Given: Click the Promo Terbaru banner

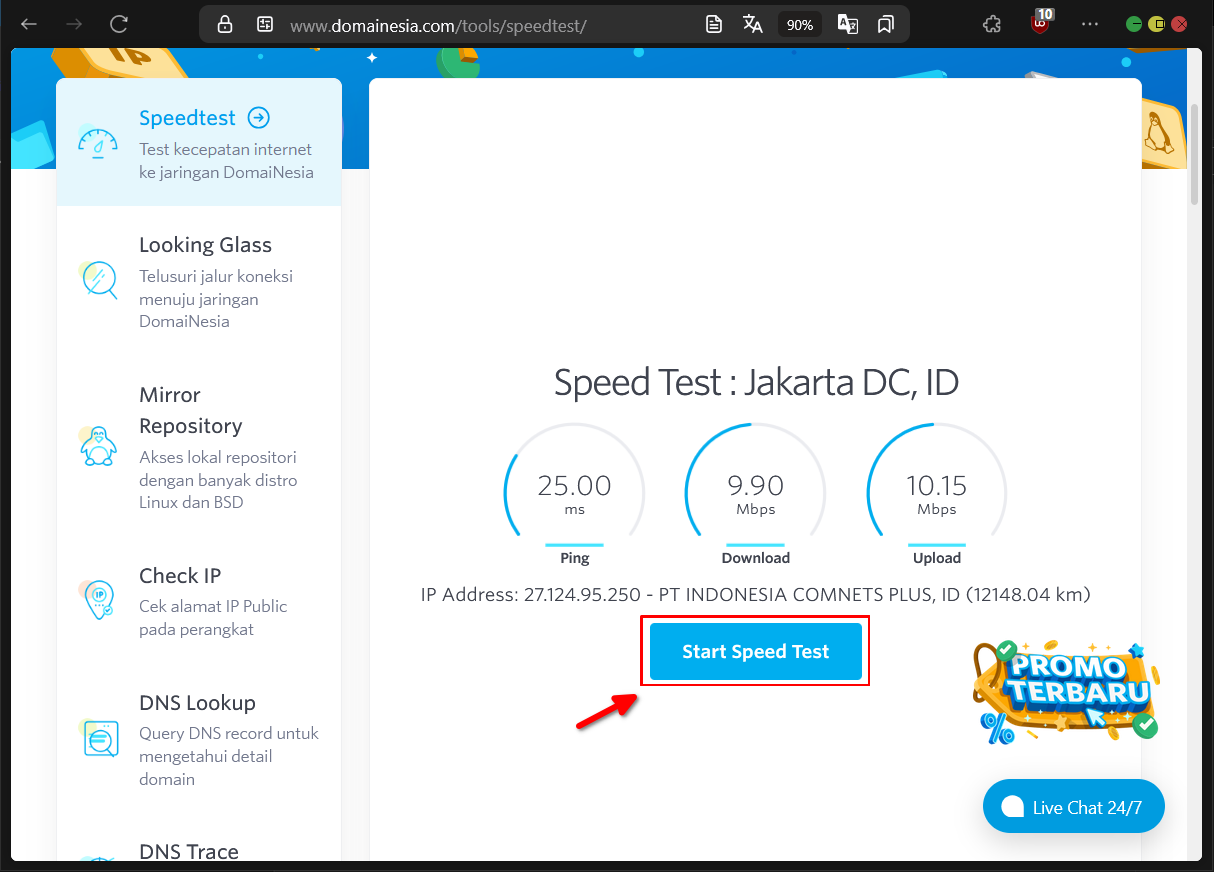Looking at the screenshot, I should 1066,691.
